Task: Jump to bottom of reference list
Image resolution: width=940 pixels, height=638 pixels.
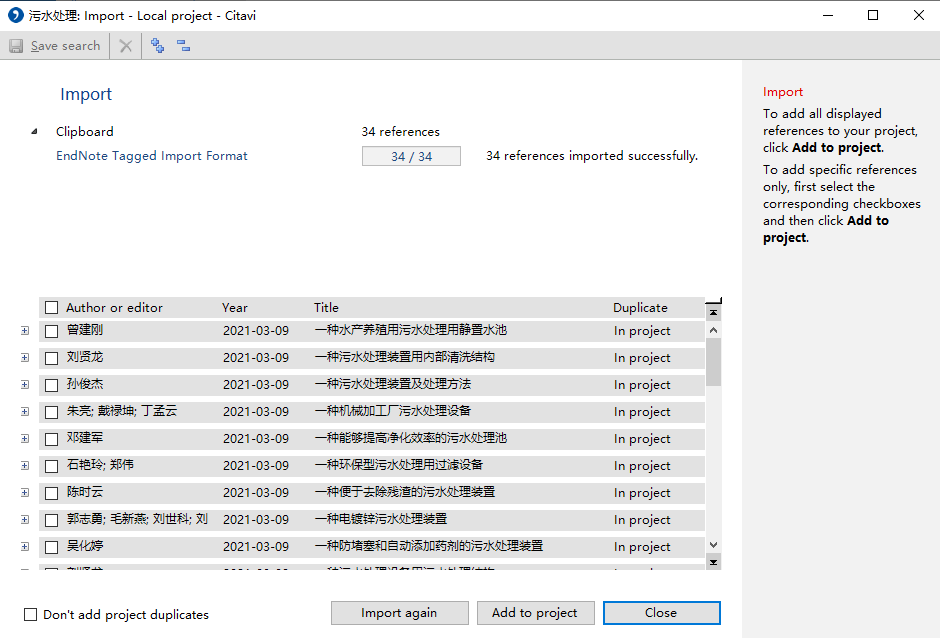Action: (713, 562)
